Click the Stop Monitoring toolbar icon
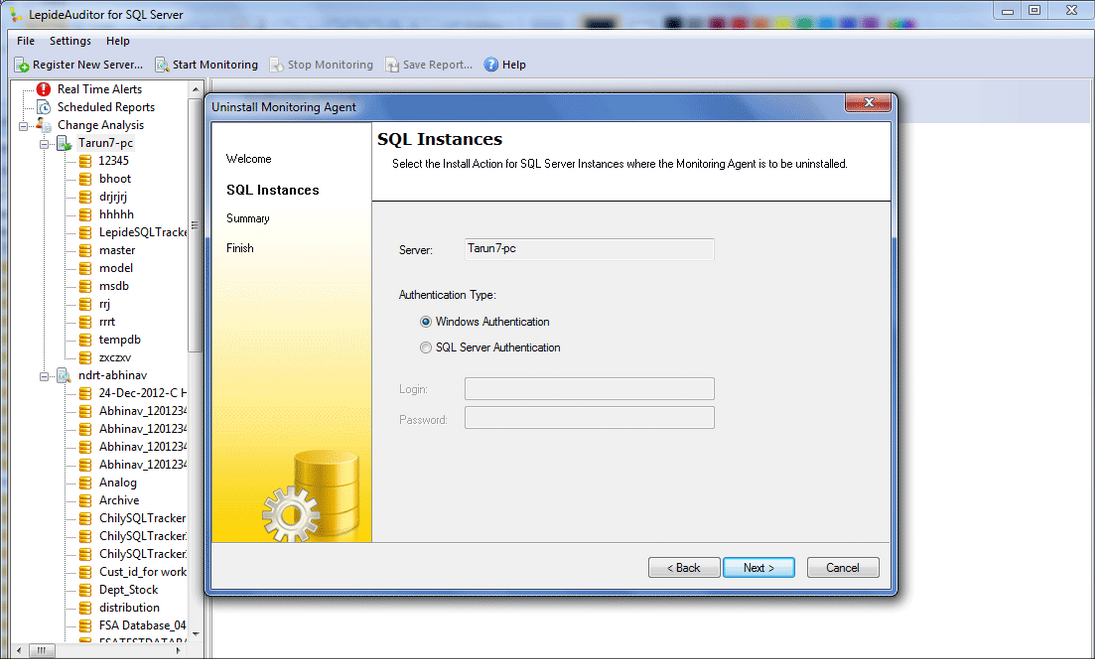 click(x=277, y=65)
